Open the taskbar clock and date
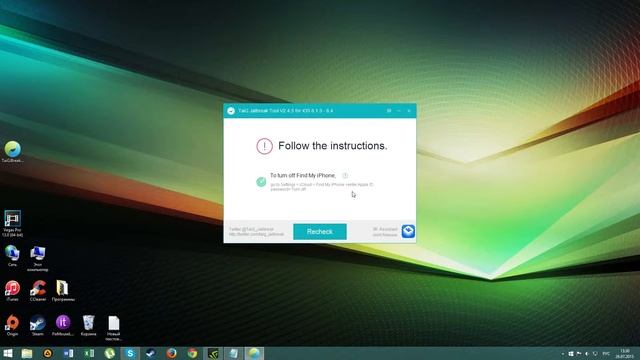The image size is (640, 360). (624, 354)
